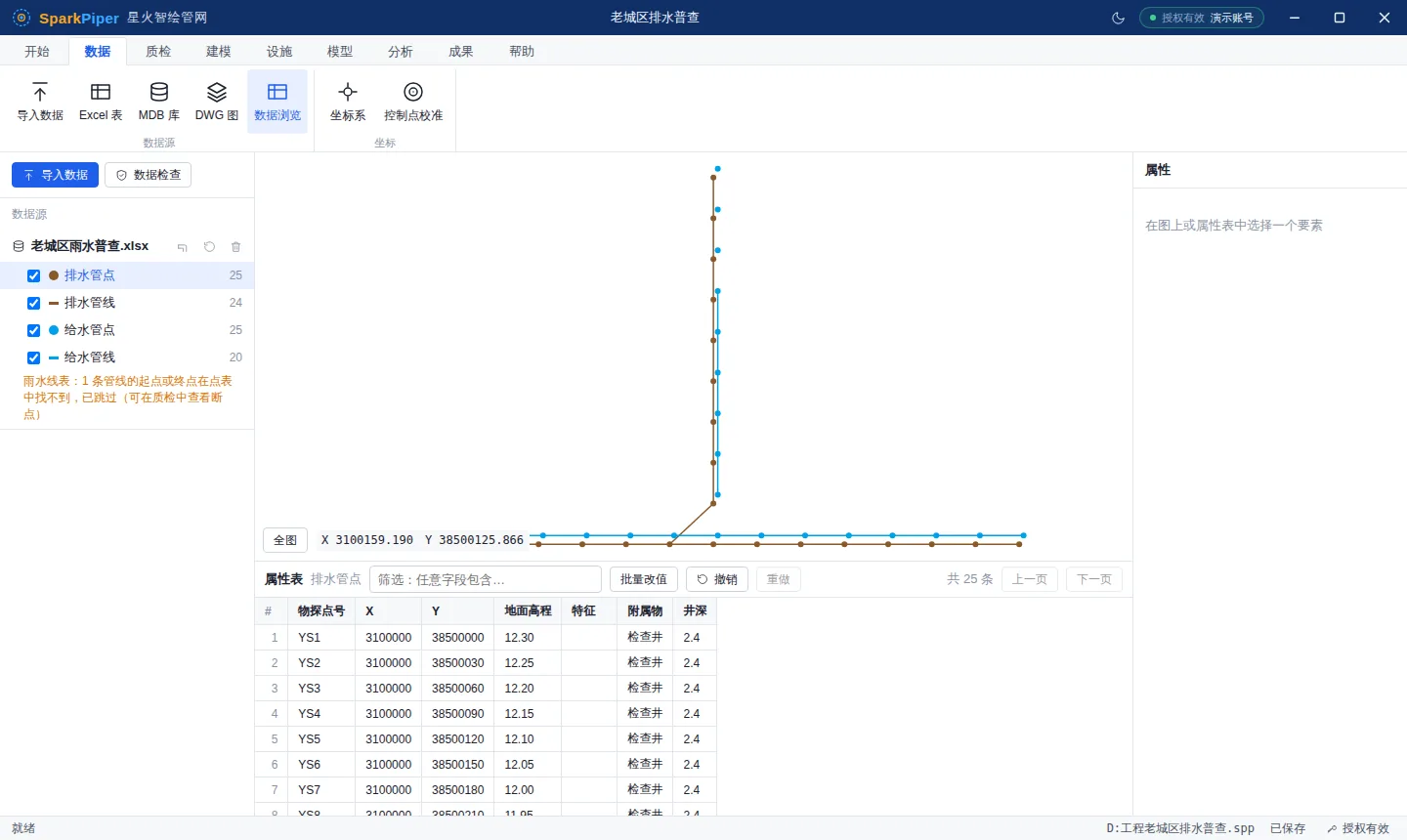Viewport: 1407px width, 840px height.
Task: Go to the 建模 ribbon tab
Action: (219, 52)
